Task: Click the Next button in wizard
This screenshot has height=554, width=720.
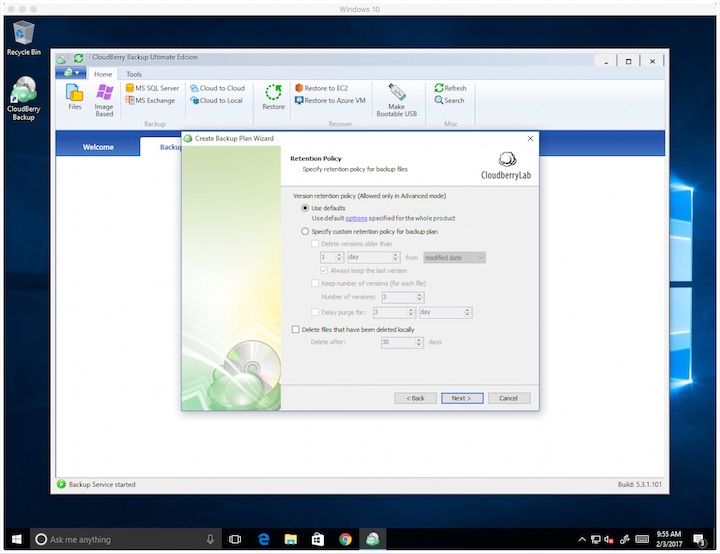Action: tap(462, 398)
